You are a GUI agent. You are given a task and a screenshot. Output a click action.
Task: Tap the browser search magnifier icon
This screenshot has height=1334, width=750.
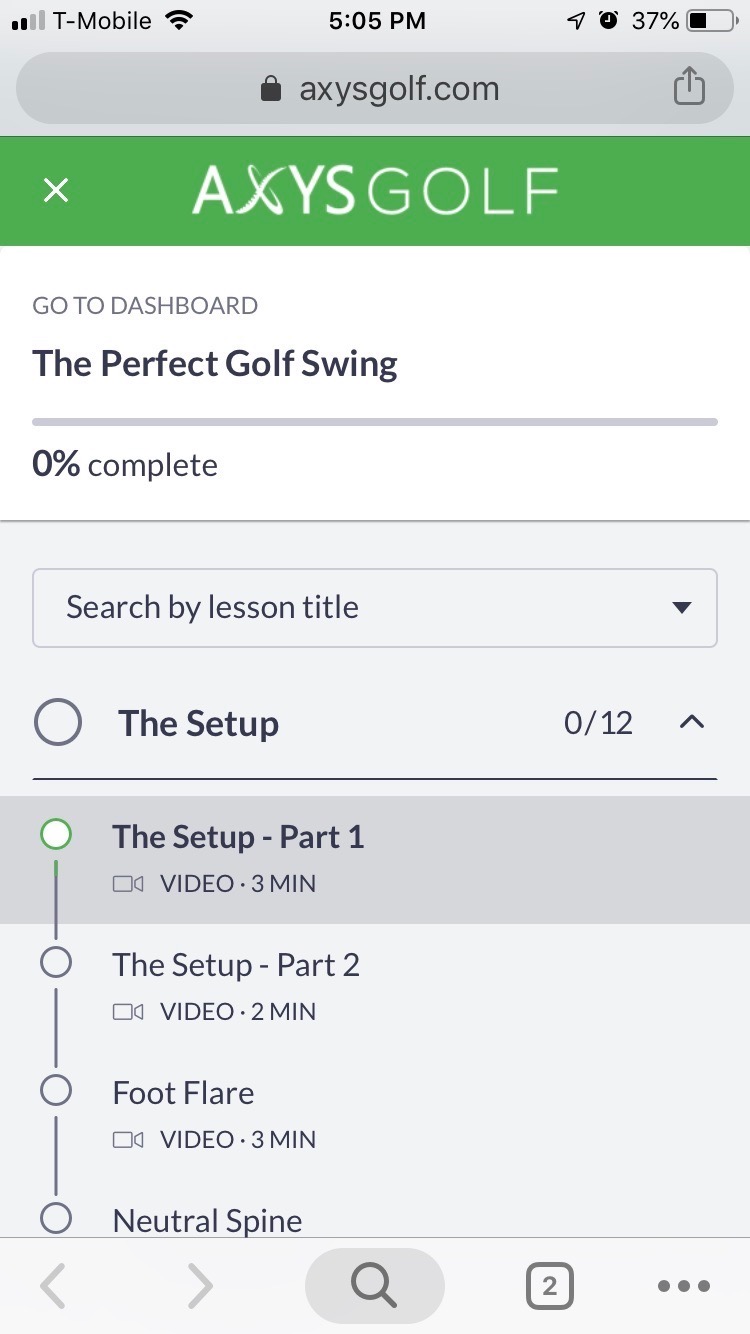tap(374, 1286)
